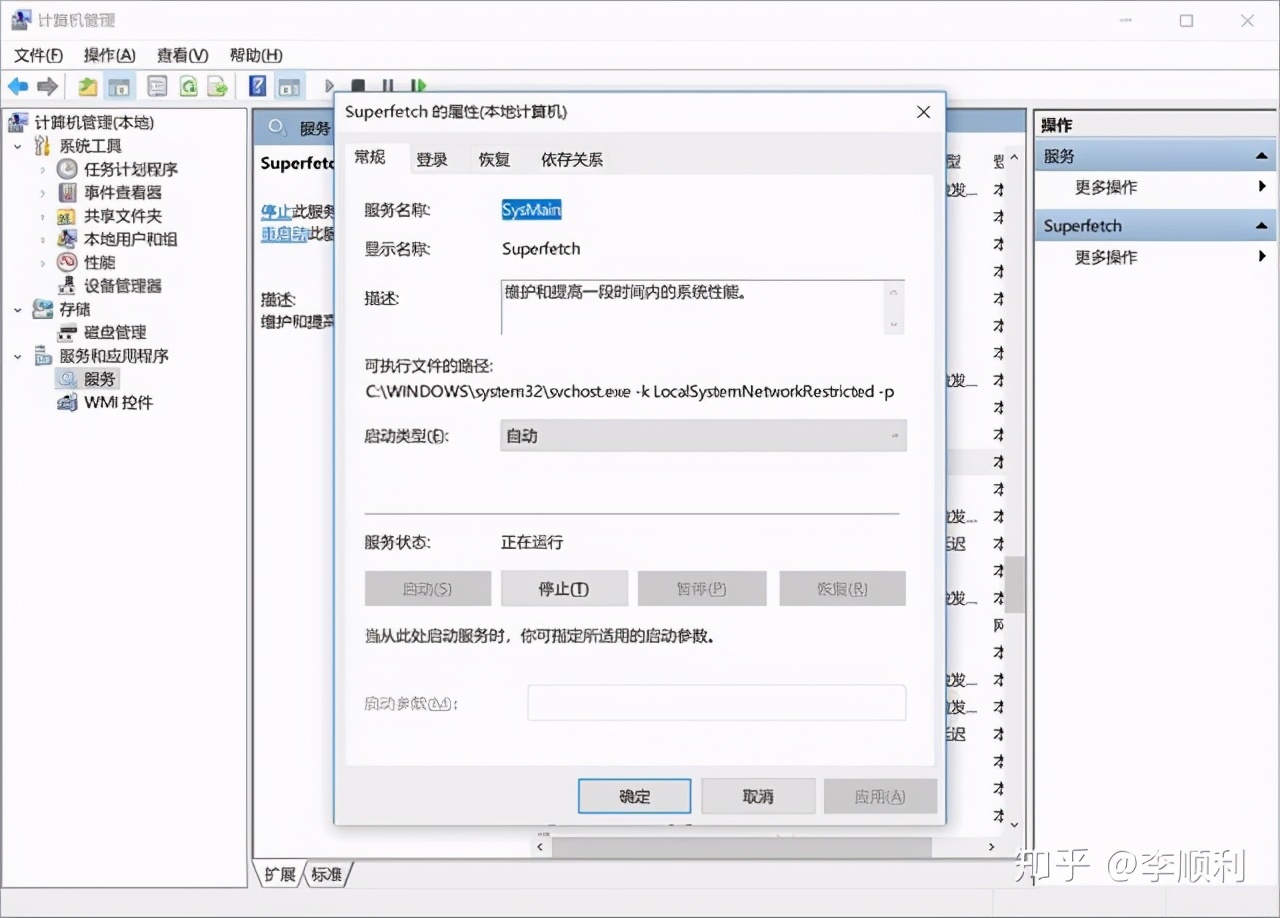
Task: Select 磁盘管理 under 存储
Action: click(115, 332)
